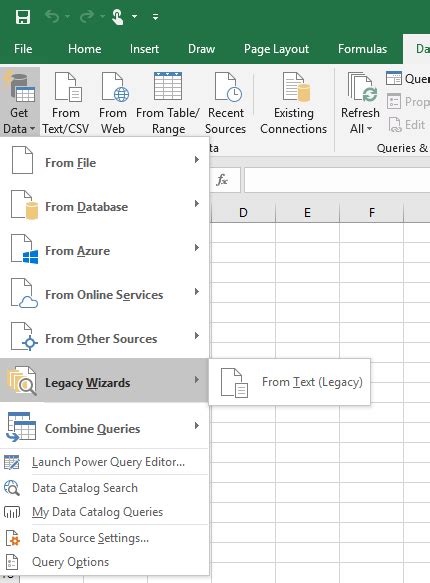Click the From Database cylinder icon
The width and height of the screenshot is (430, 583).
(x=32, y=211)
